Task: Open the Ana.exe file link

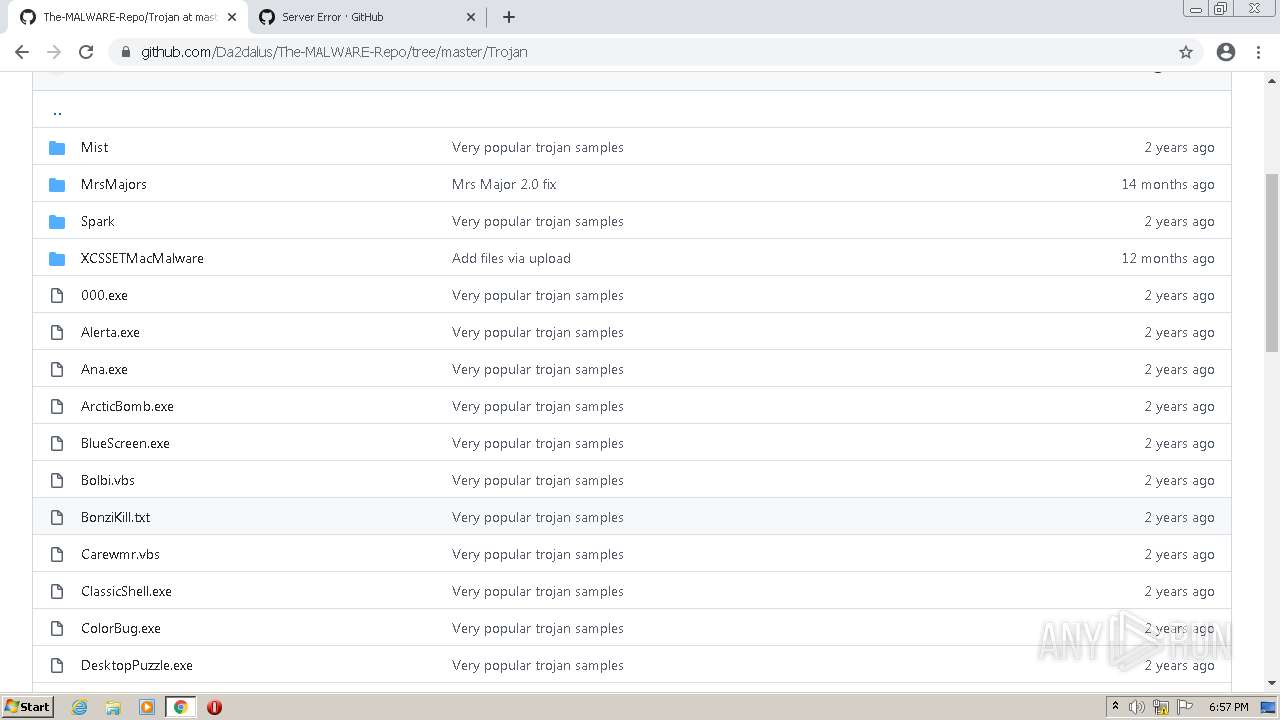Action: 104,369
